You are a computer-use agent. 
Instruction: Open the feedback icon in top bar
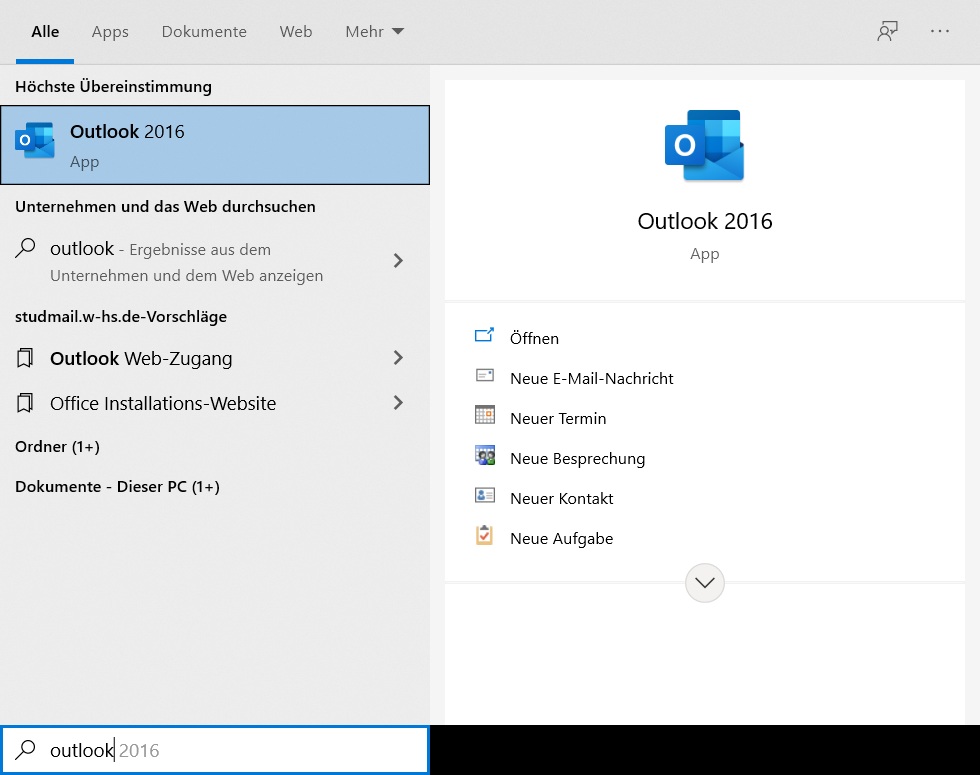click(886, 32)
